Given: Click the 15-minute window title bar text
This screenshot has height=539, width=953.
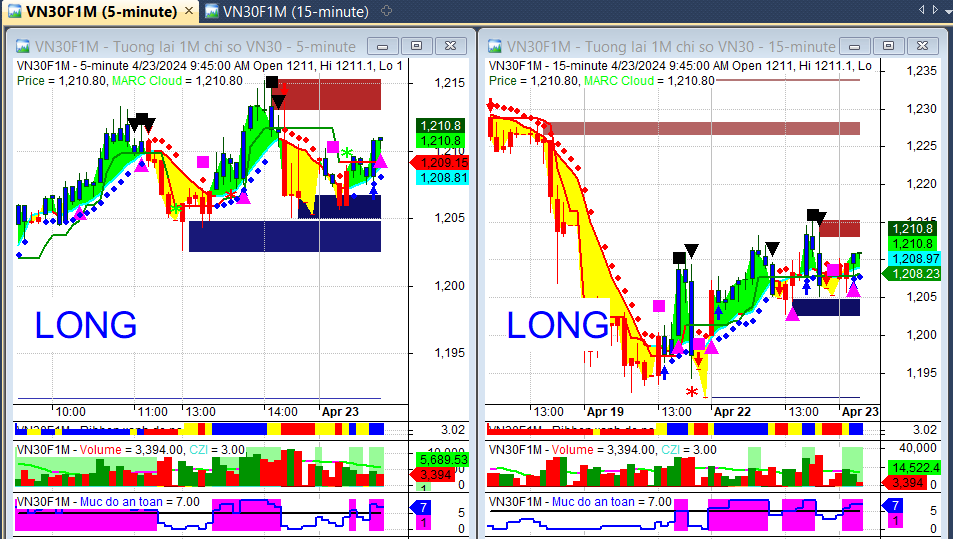Looking at the screenshot, I should [671, 47].
